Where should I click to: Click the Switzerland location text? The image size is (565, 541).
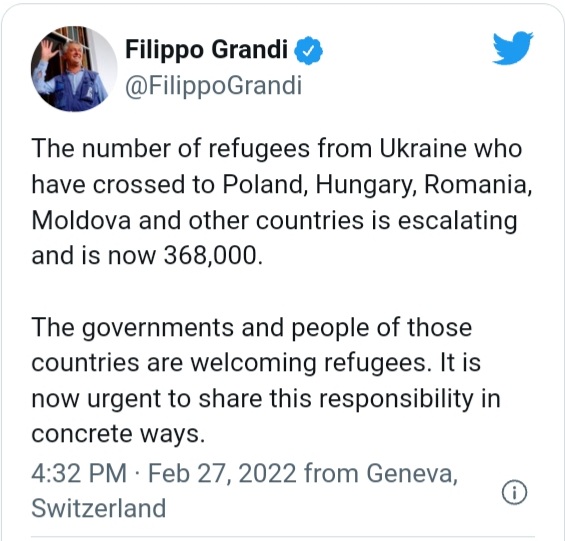point(99,508)
